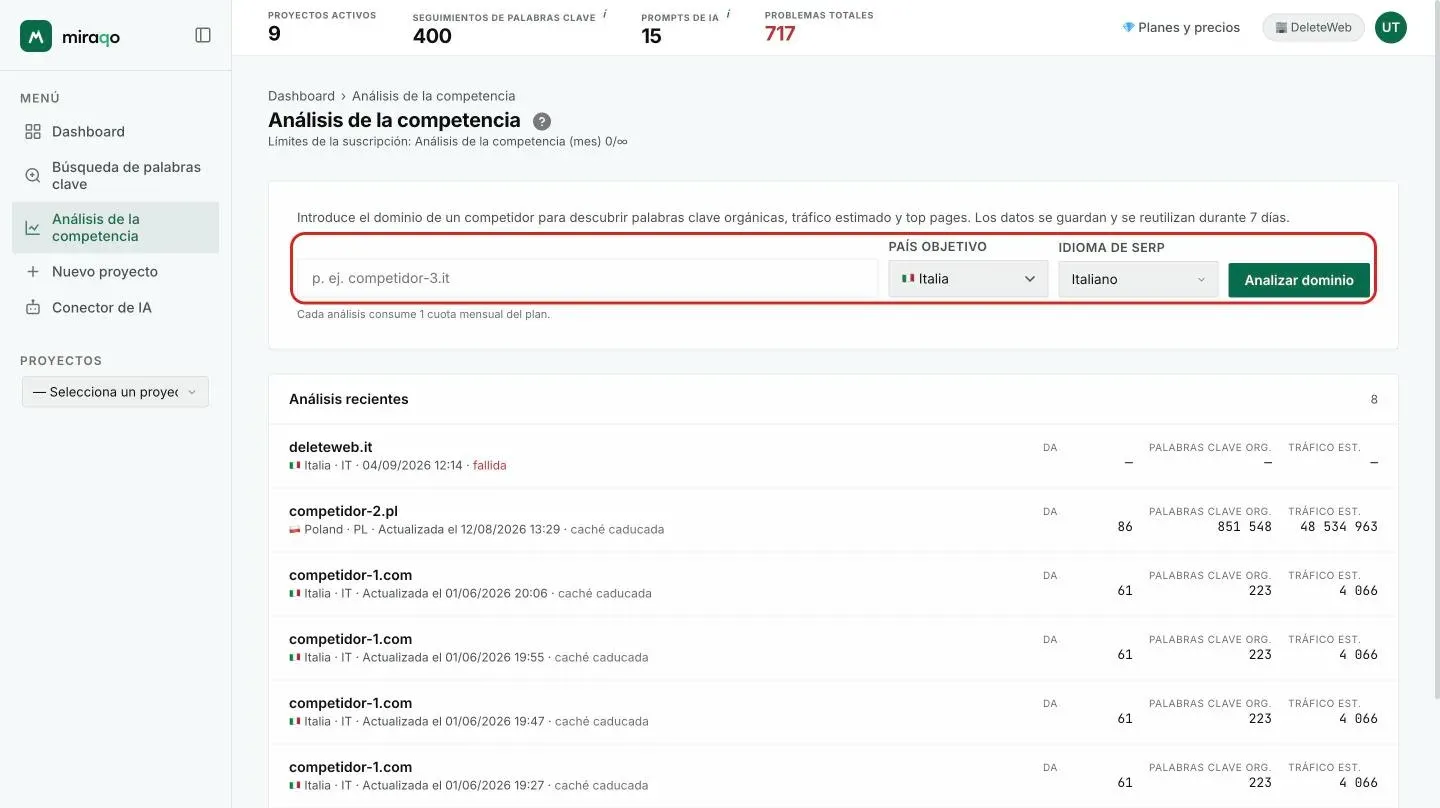Open the deleteweb.it analysis row
This screenshot has width=1440, height=808.
coord(833,456)
